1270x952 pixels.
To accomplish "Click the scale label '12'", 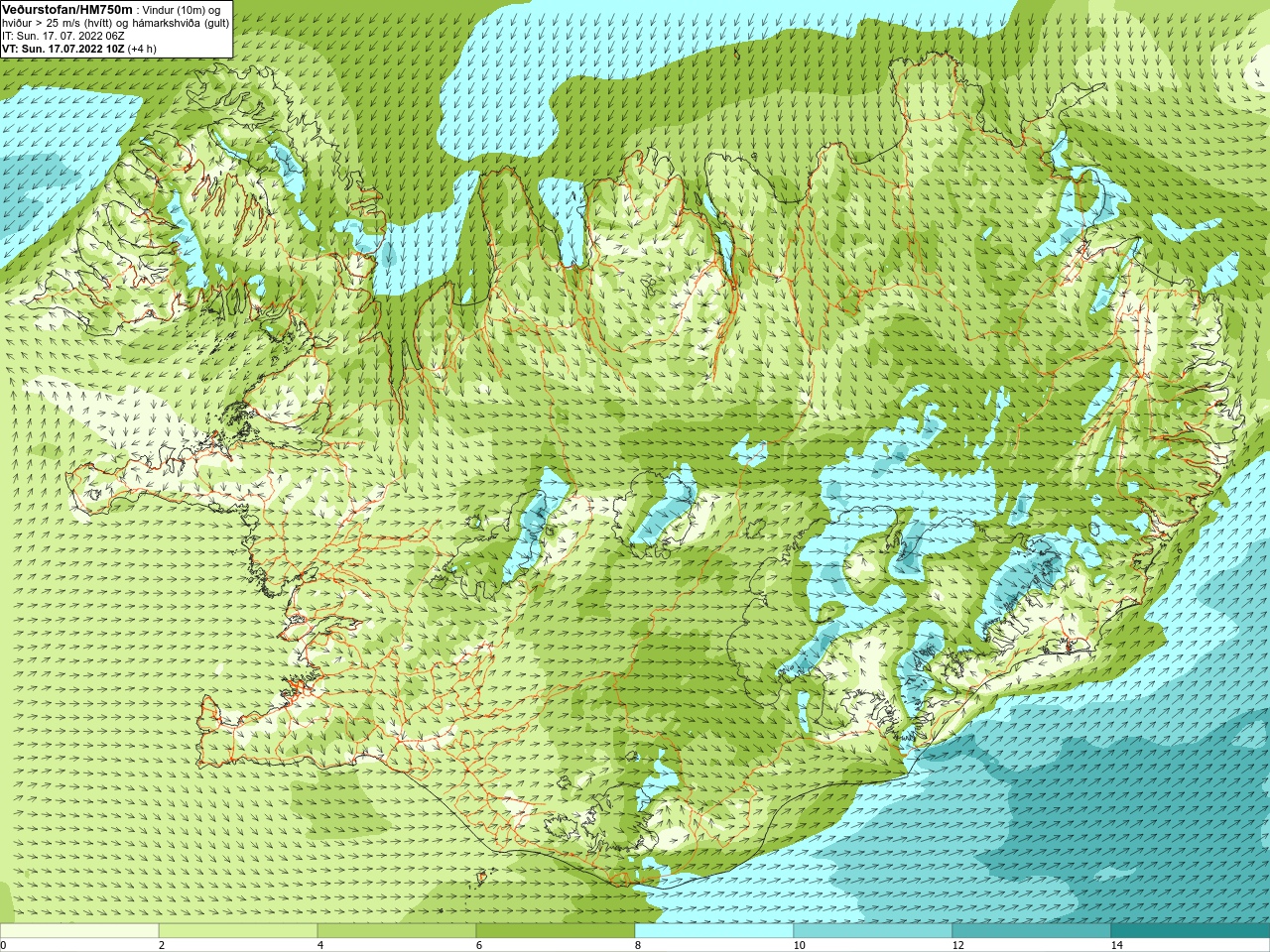I will (x=957, y=945).
